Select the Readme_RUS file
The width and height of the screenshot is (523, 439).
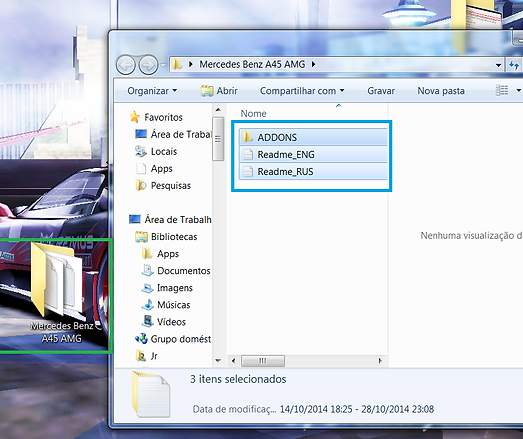pos(313,171)
